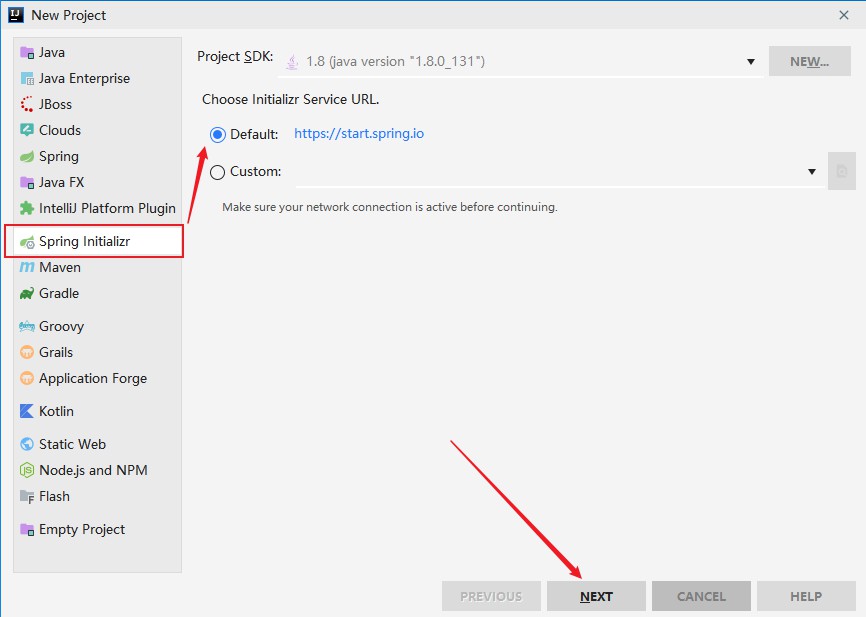Select Spring entry text
The width and height of the screenshot is (866, 617).
pyautogui.click(x=59, y=156)
